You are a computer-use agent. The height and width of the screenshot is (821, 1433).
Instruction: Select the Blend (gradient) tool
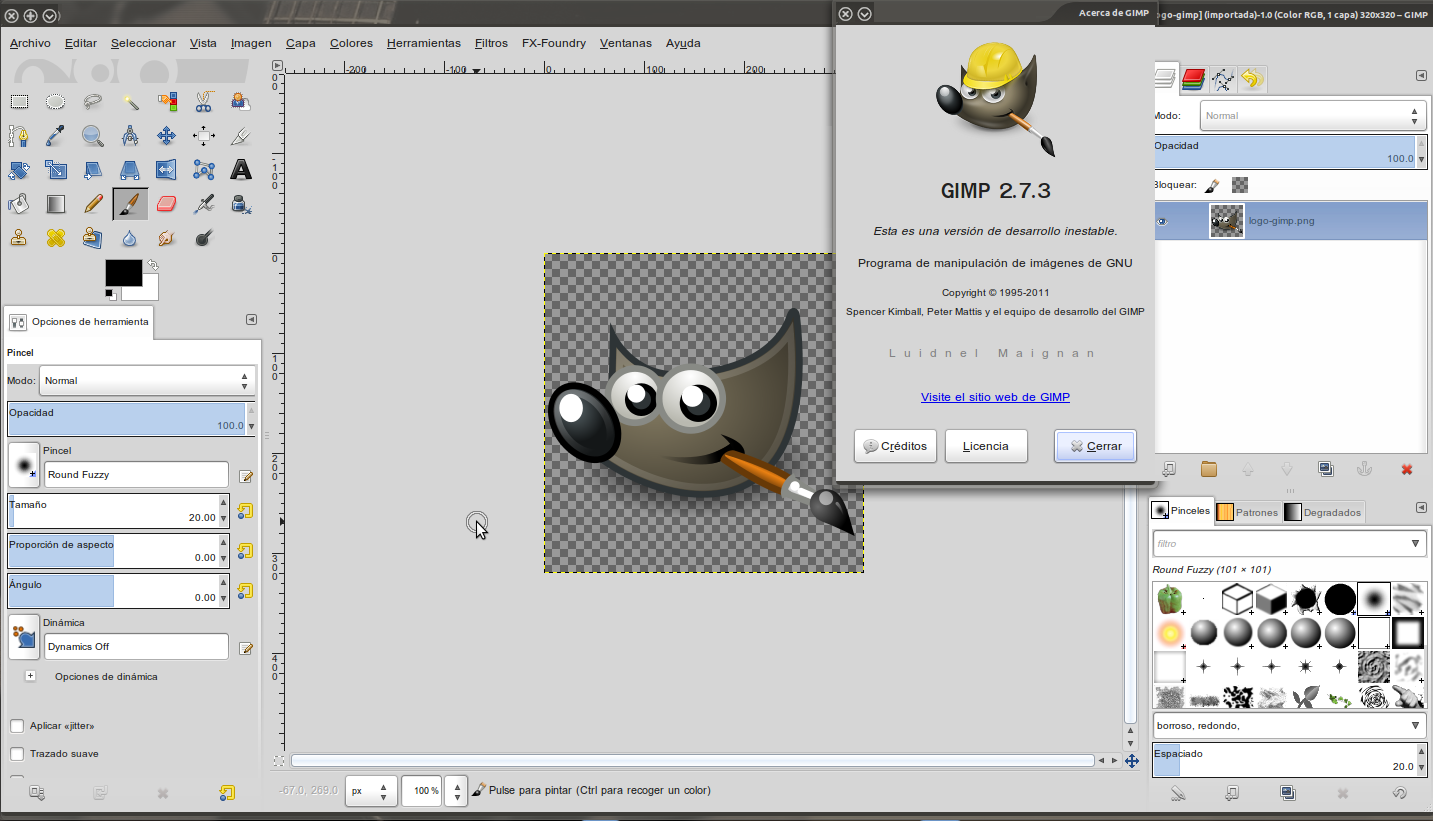(55, 203)
